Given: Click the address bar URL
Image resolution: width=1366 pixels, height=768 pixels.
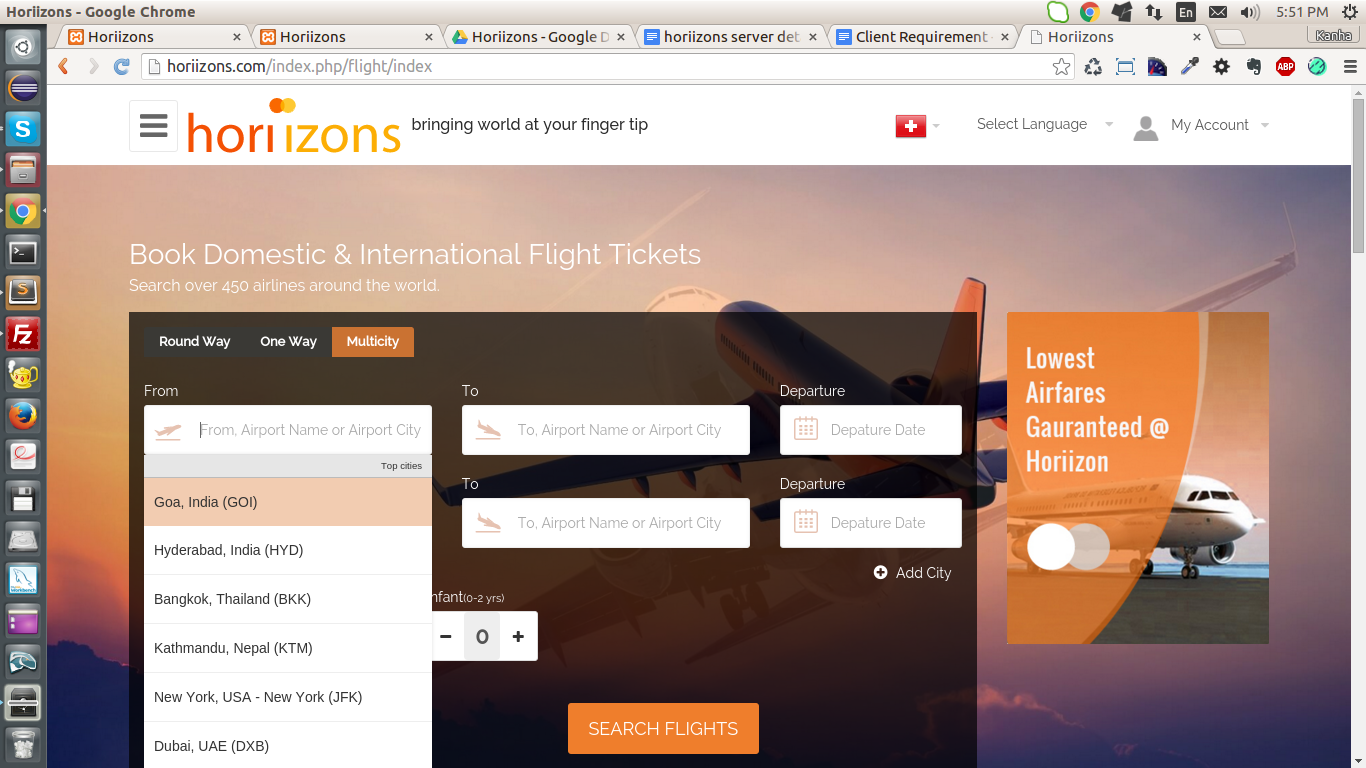Looking at the screenshot, I should pos(300,67).
